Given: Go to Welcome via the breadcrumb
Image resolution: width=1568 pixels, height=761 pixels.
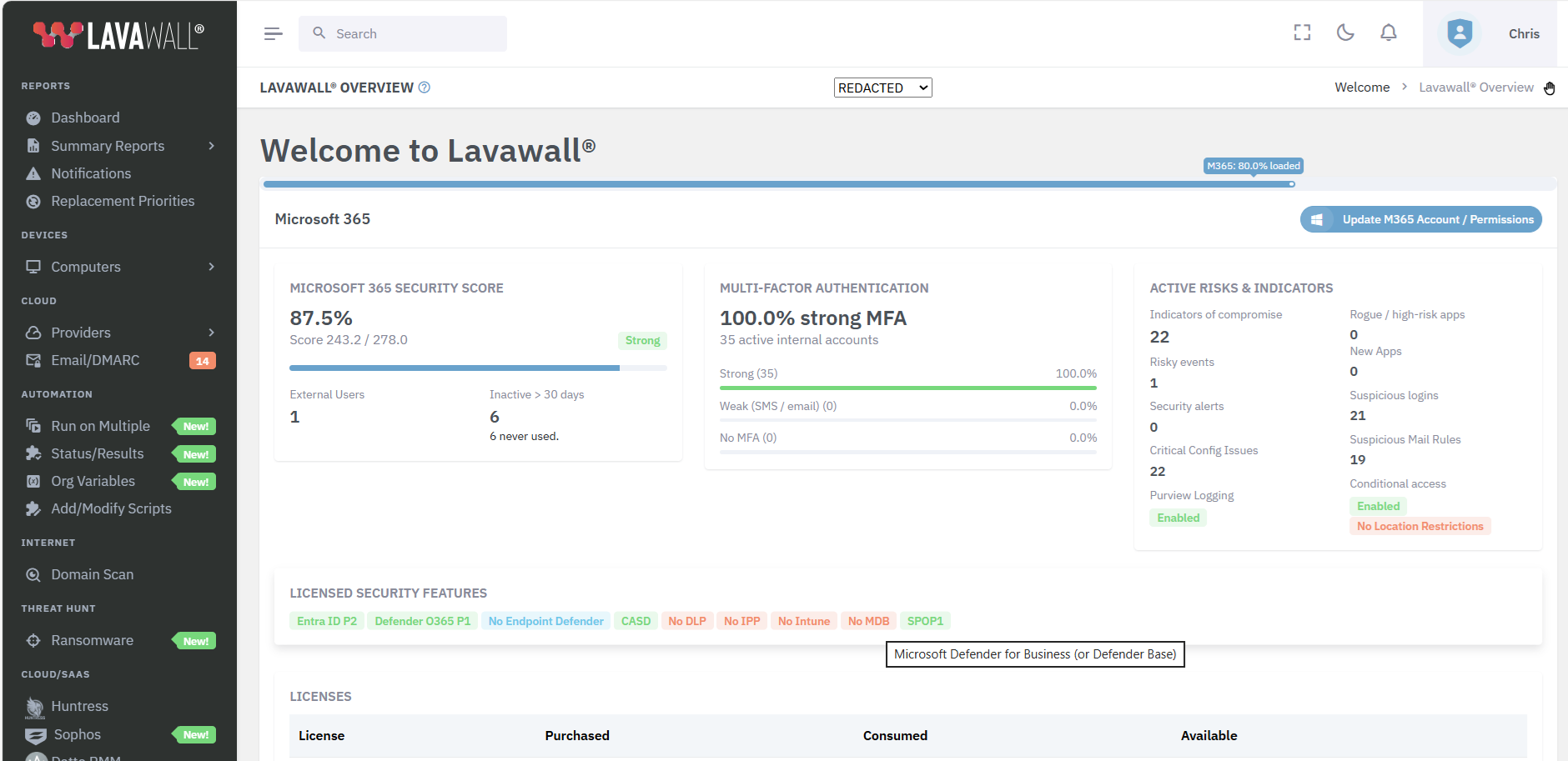Looking at the screenshot, I should [x=1362, y=87].
